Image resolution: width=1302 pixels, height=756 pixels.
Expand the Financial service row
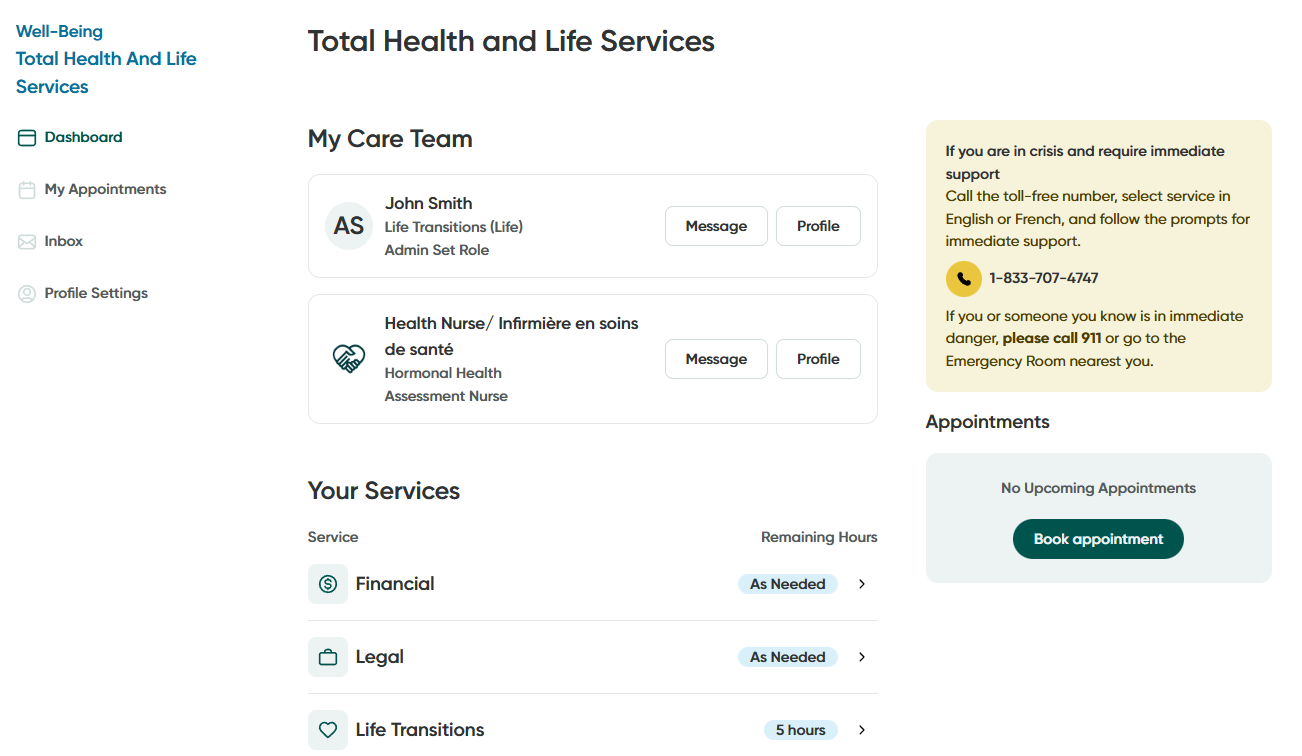coord(861,583)
